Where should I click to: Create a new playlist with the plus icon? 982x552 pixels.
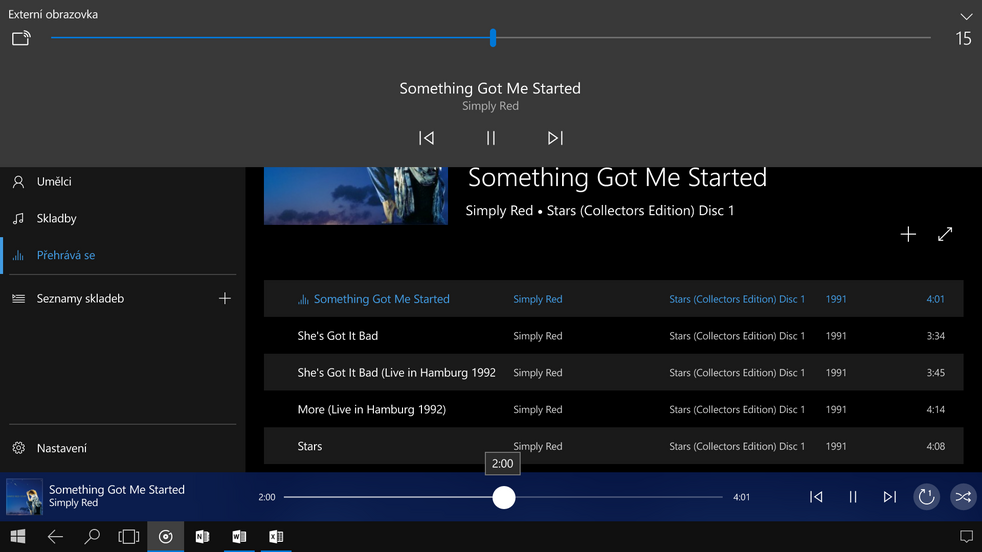(225, 298)
